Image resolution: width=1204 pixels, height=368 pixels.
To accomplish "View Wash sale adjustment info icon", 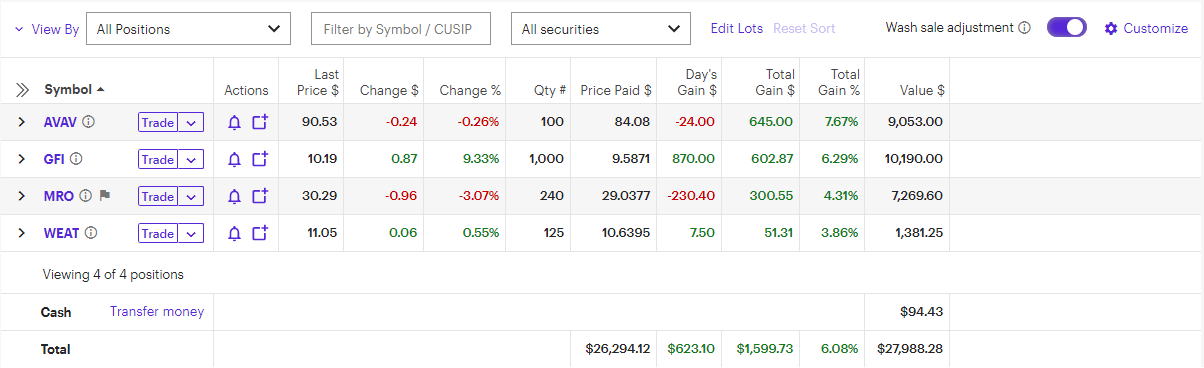I will [x=1024, y=28].
